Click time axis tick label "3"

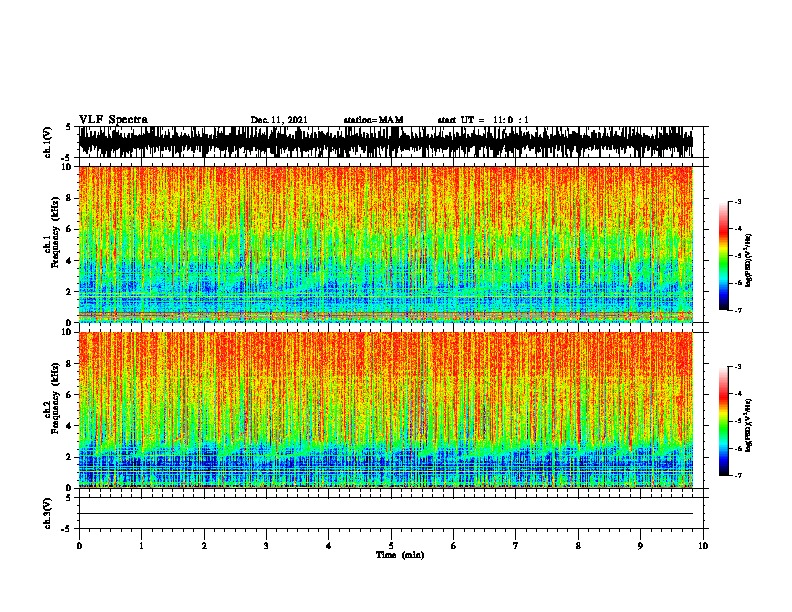266,546
